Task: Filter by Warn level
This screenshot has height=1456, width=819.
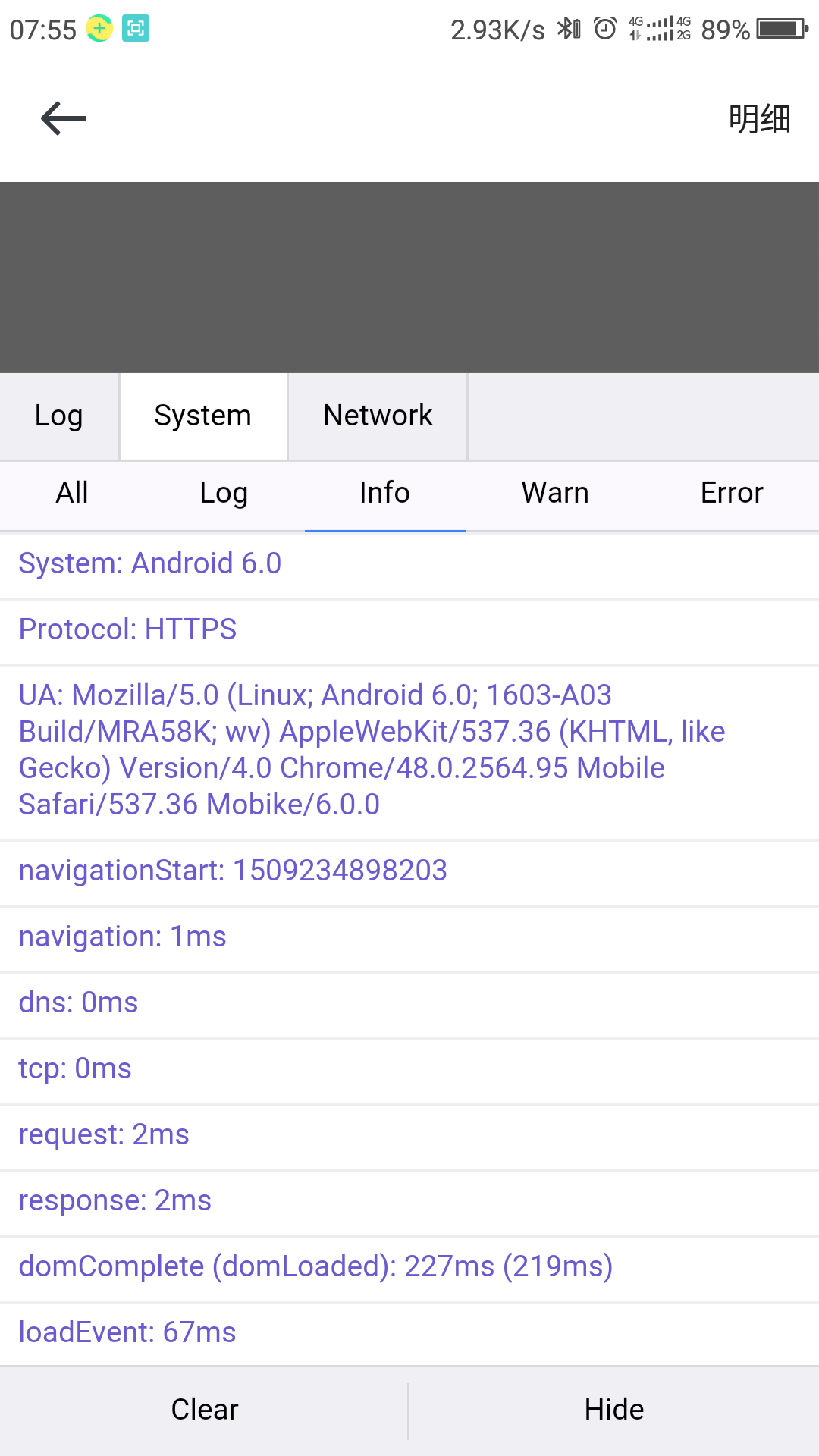Action: [555, 494]
